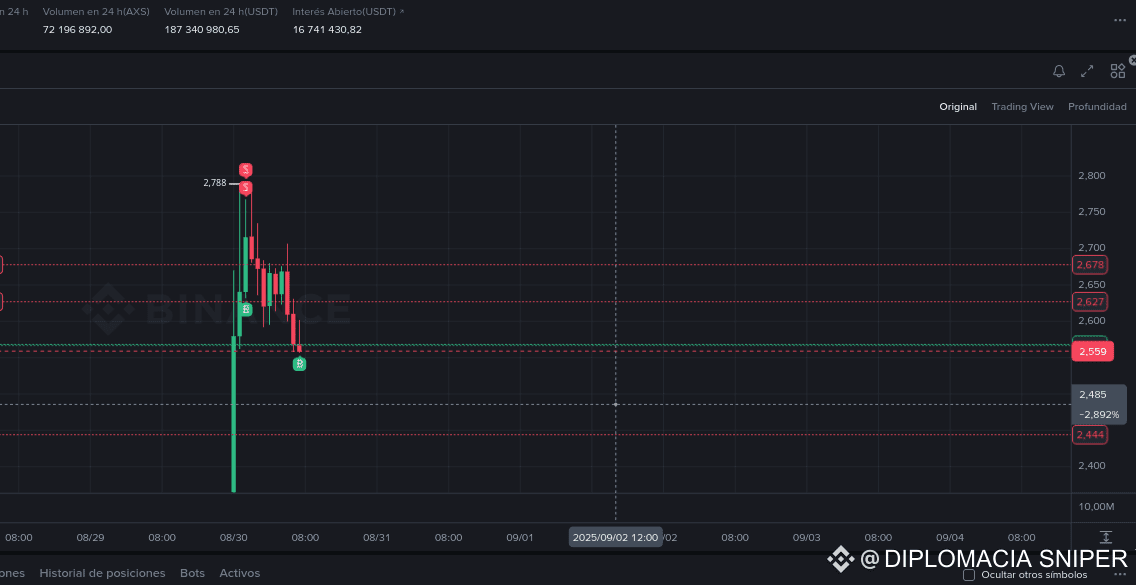Screen dimensions: 1136x585
Task: Click the sell marker beside 2,788
Action: point(246,188)
